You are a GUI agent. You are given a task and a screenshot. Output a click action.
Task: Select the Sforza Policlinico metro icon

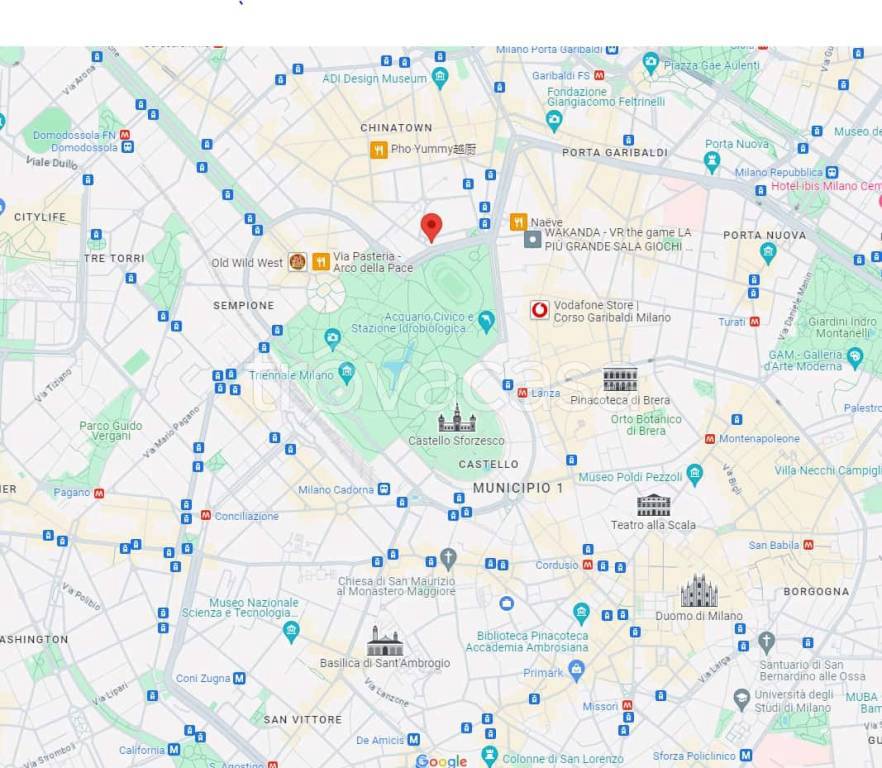(x=746, y=755)
